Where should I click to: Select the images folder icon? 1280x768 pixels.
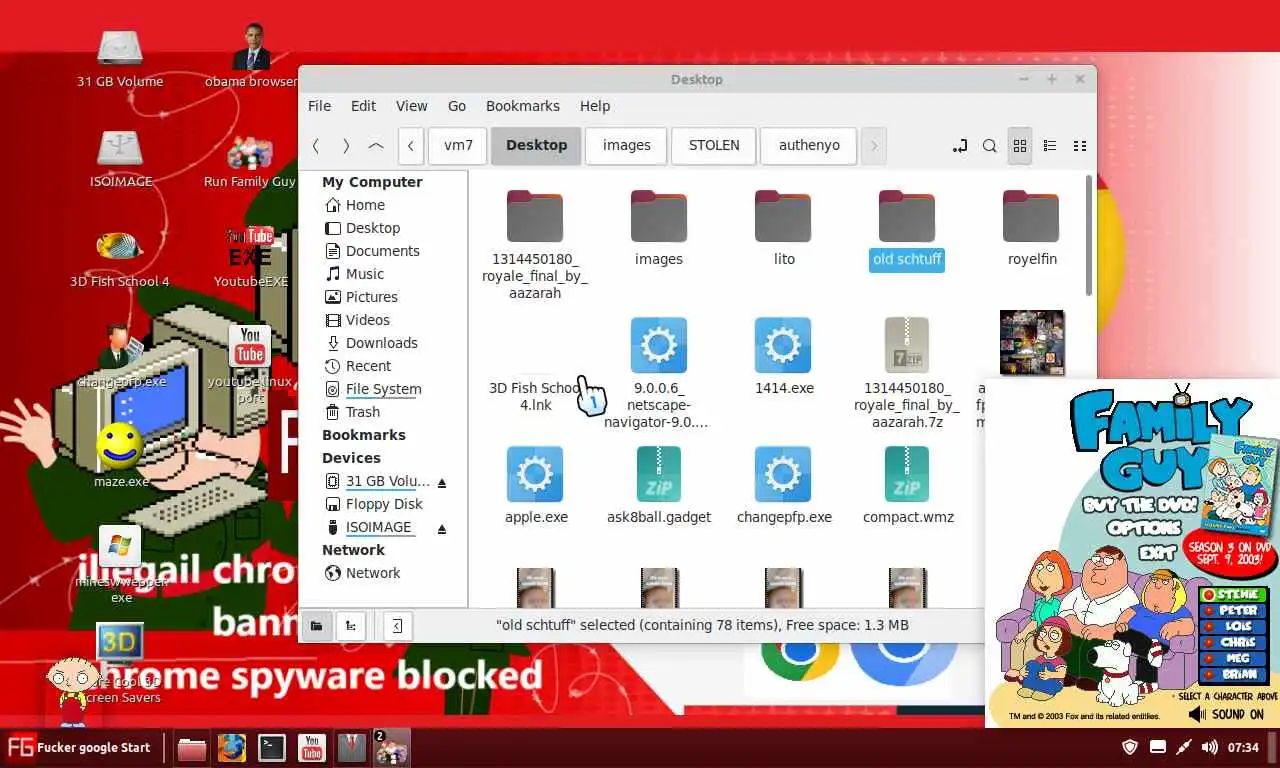point(659,216)
